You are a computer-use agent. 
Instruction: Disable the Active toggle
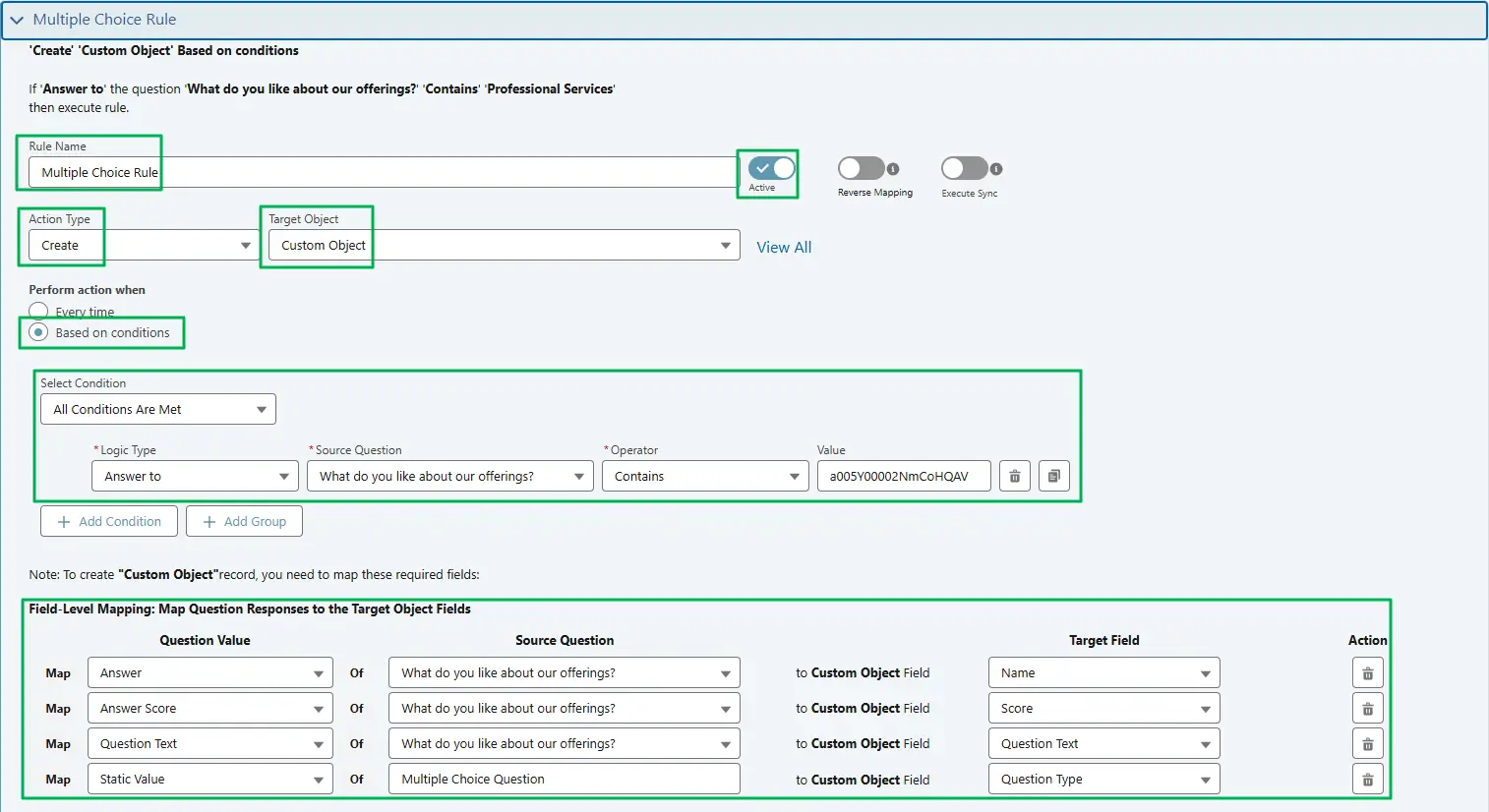tap(767, 168)
